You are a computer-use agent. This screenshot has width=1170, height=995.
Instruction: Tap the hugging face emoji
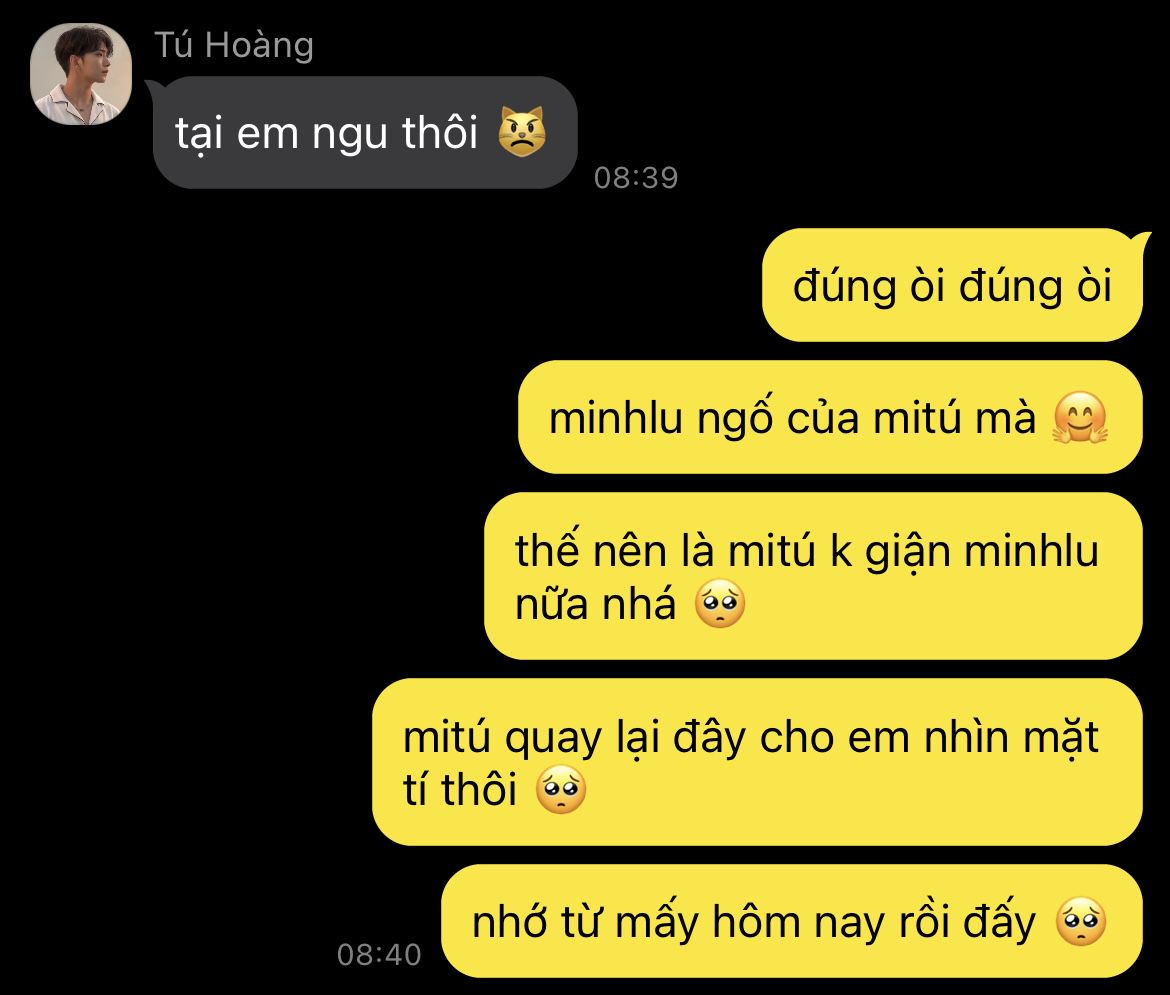[1080, 417]
